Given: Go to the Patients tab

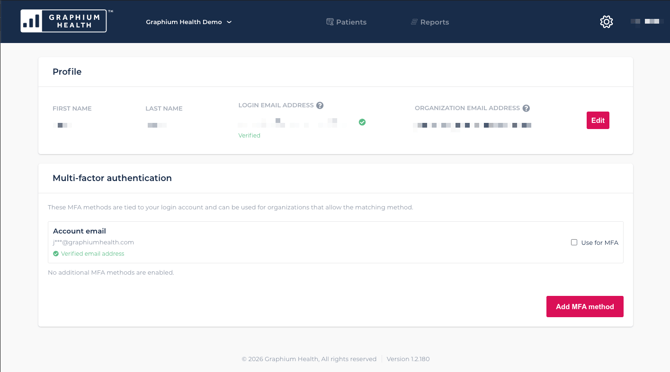Looking at the screenshot, I should pos(346,22).
